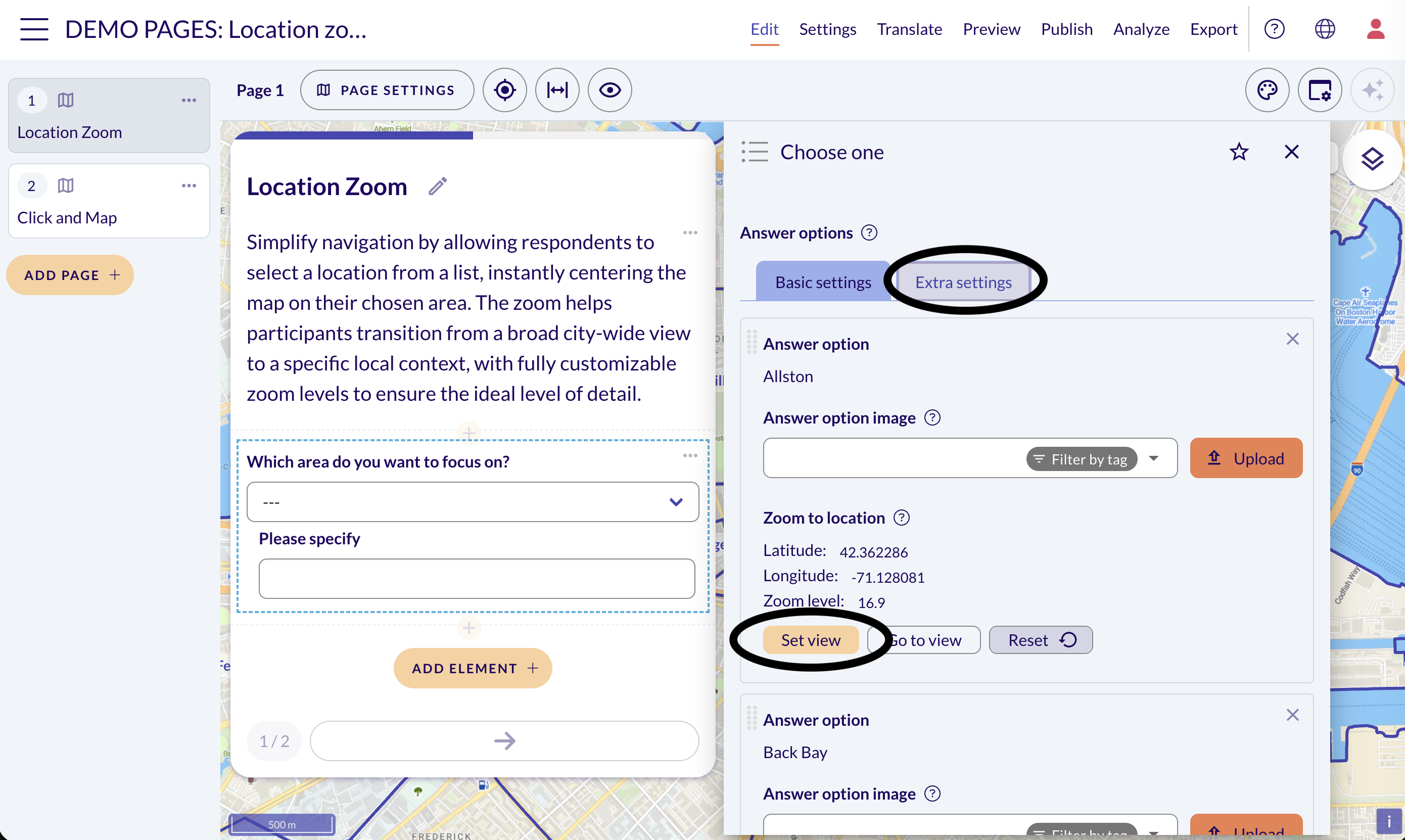Switch to the Basic settings tab
The height and width of the screenshot is (840, 1405).
[x=823, y=282]
